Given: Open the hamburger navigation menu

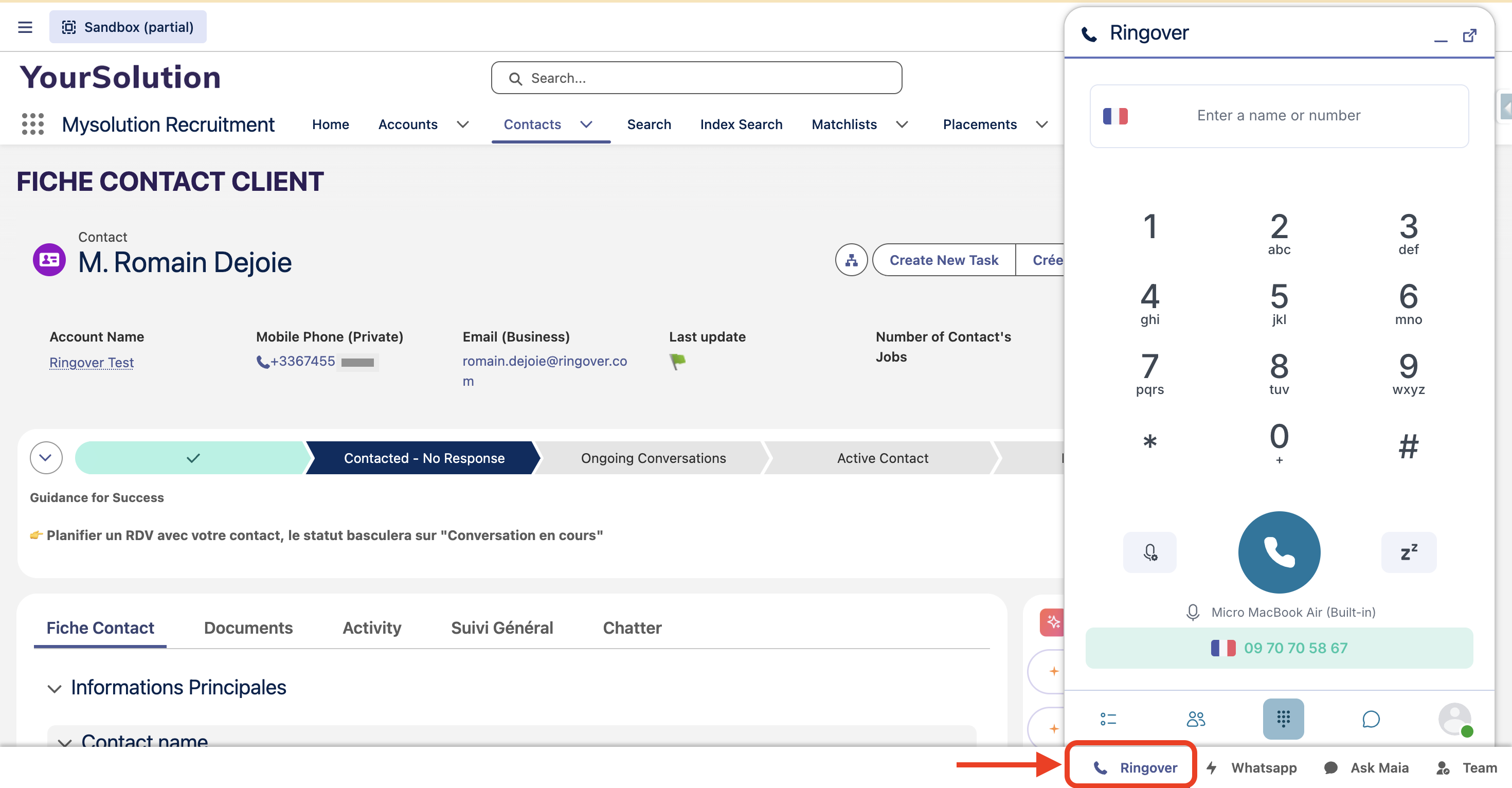Looking at the screenshot, I should pos(25,27).
